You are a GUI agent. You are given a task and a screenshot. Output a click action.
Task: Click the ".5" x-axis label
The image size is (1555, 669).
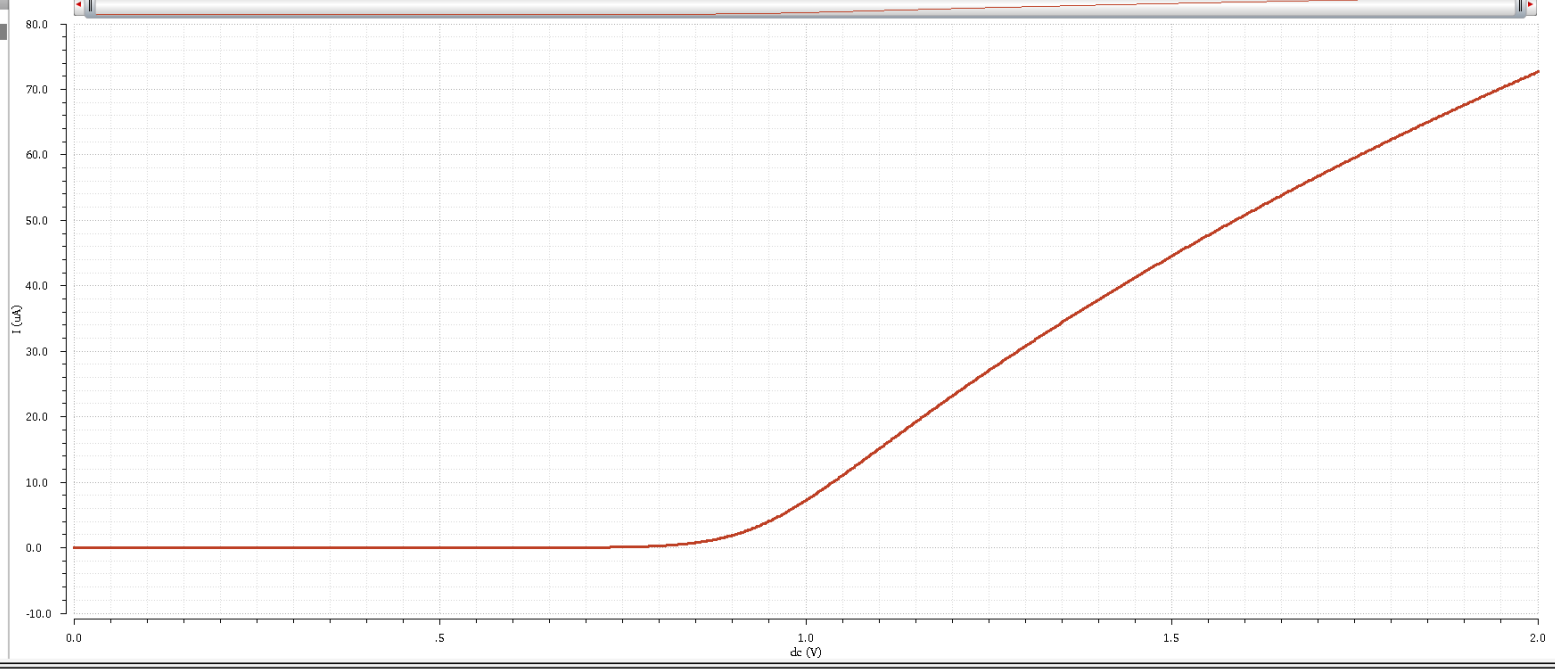tap(439, 637)
